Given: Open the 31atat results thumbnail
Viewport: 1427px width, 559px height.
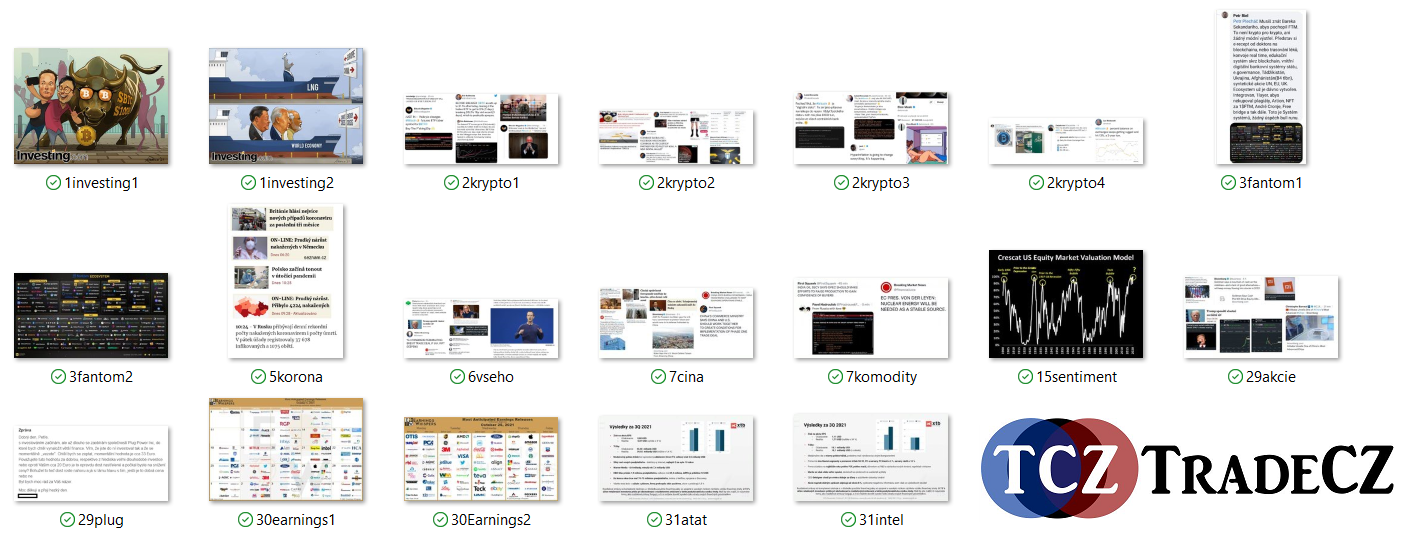Looking at the screenshot, I should coord(676,458).
